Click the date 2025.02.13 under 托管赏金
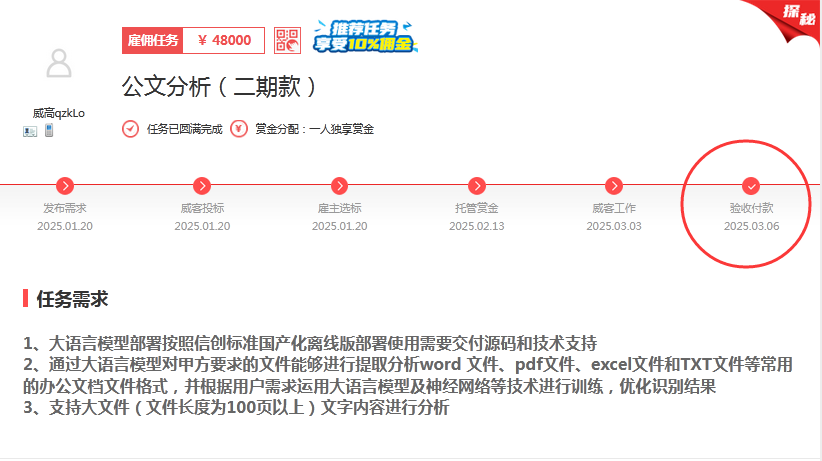Image resolution: width=822 pixels, height=461 pixels. coord(477,226)
